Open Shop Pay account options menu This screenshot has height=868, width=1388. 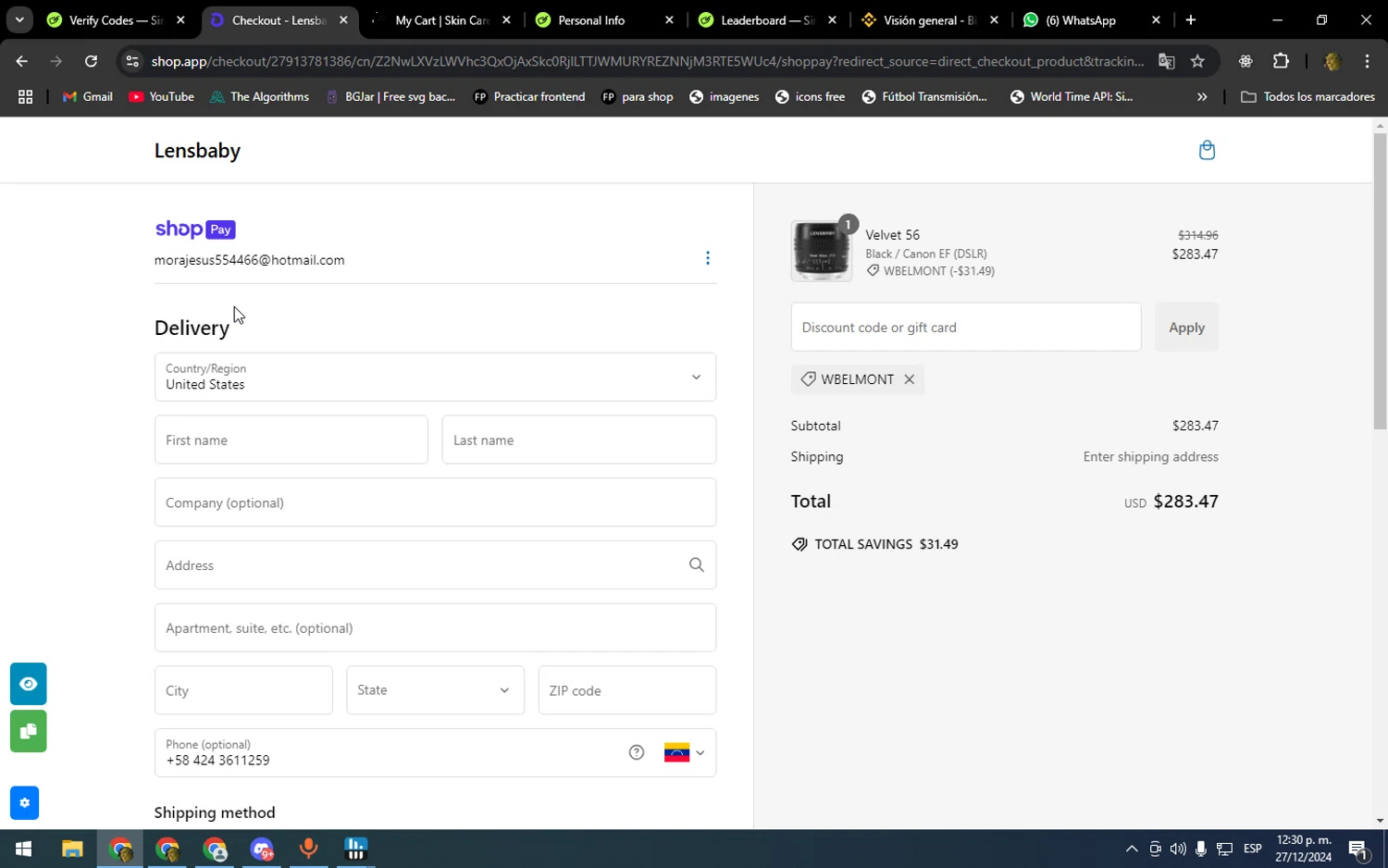click(708, 258)
